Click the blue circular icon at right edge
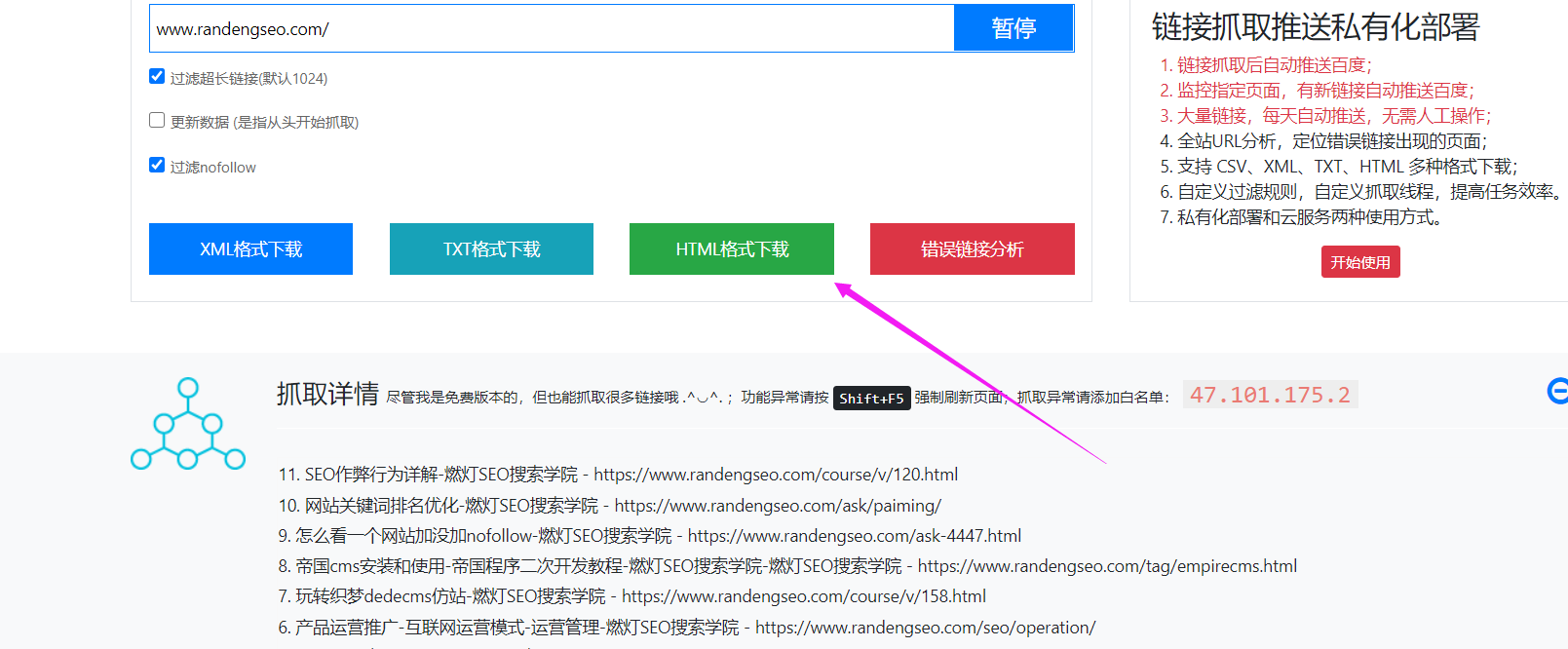 click(x=1557, y=391)
